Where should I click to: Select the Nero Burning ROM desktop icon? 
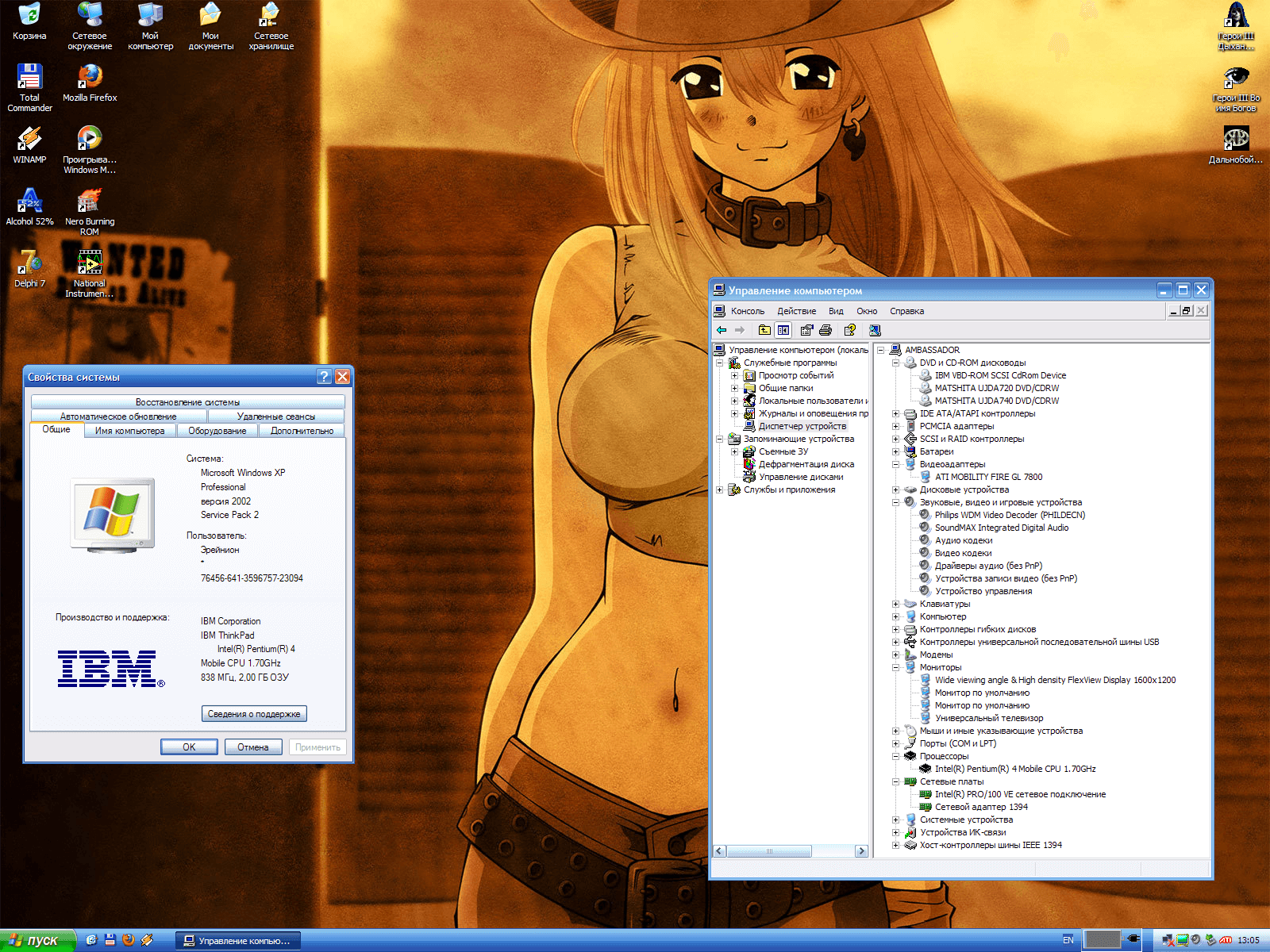90,212
